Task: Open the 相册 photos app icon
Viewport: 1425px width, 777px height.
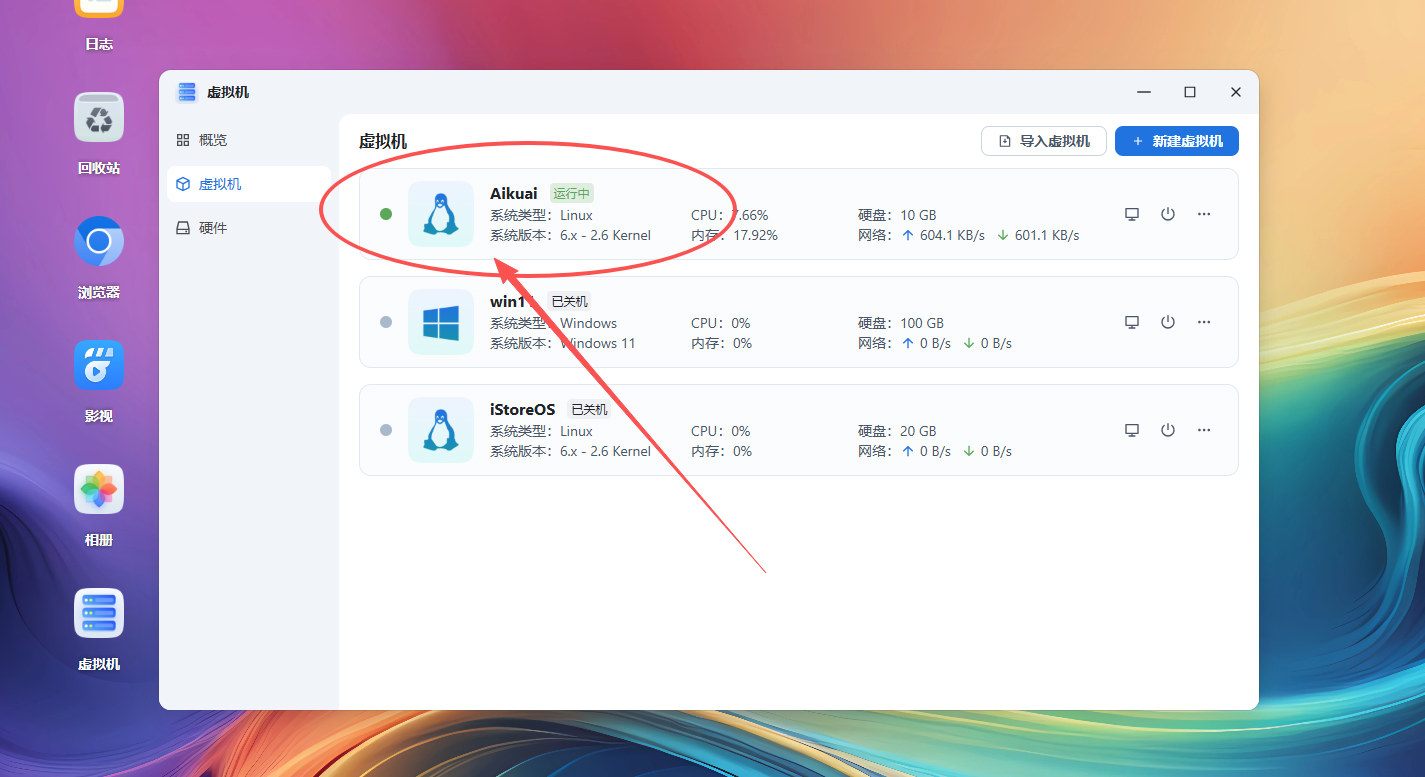Action: [99, 489]
